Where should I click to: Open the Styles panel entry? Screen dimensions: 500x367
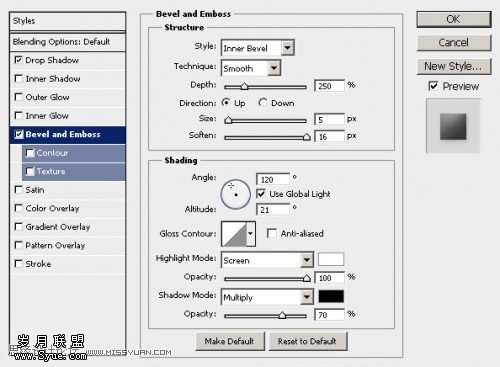(68, 21)
